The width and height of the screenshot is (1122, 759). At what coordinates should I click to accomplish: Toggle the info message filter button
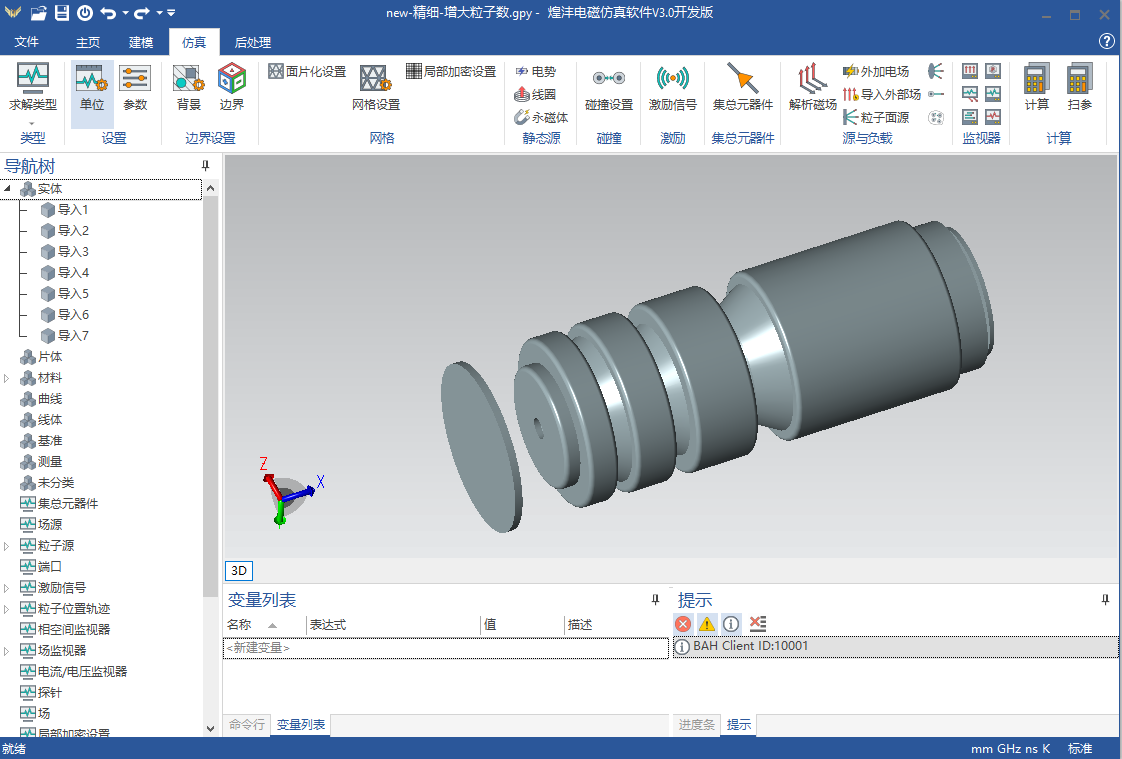tap(731, 624)
